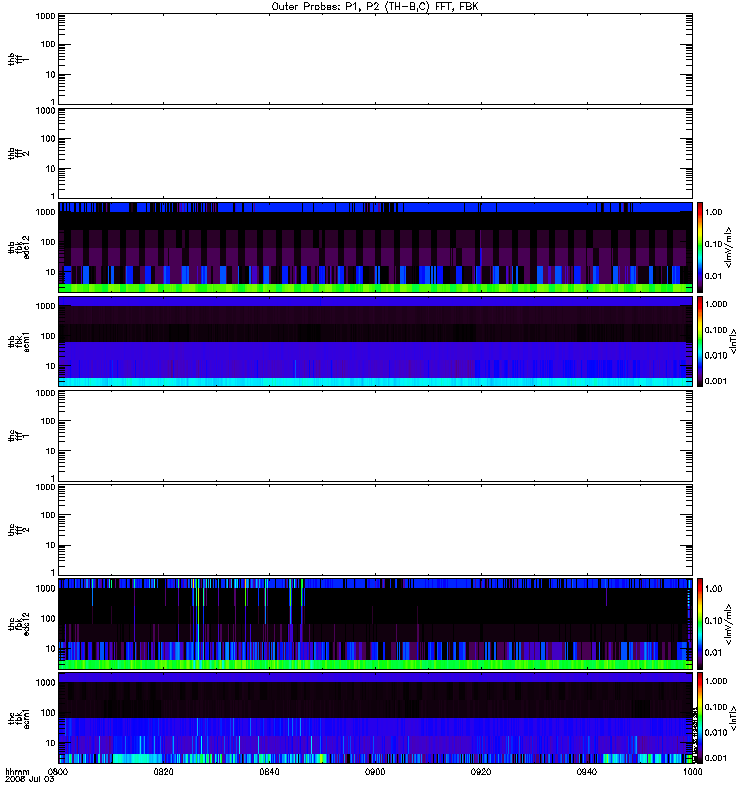Image resolution: width=750 pixels, height=800 pixels.
Task: Click the '0.001' value on thb scm1 color bar
Action: (716, 381)
